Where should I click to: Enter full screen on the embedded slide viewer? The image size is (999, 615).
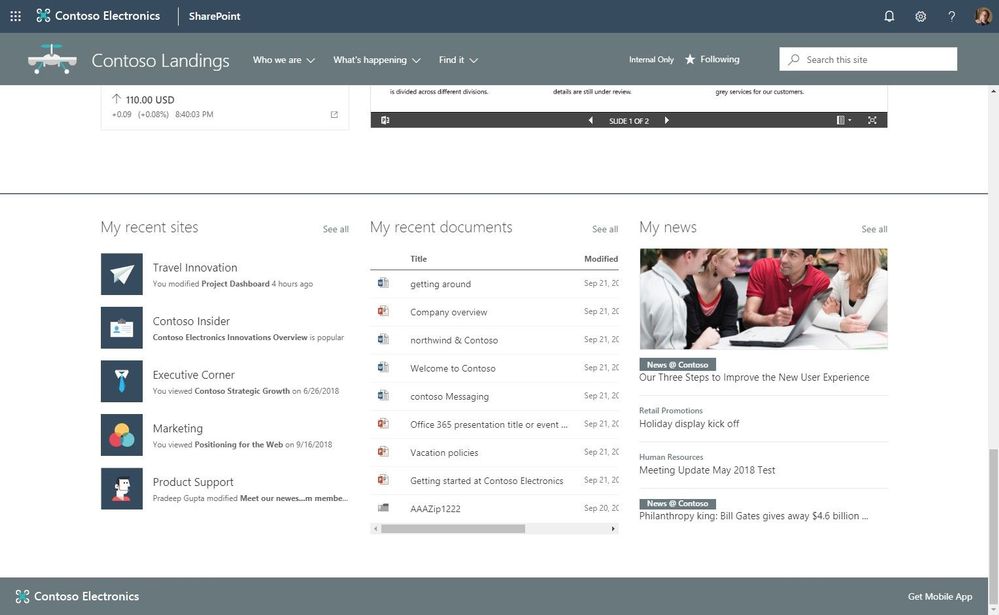(x=871, y=119)
